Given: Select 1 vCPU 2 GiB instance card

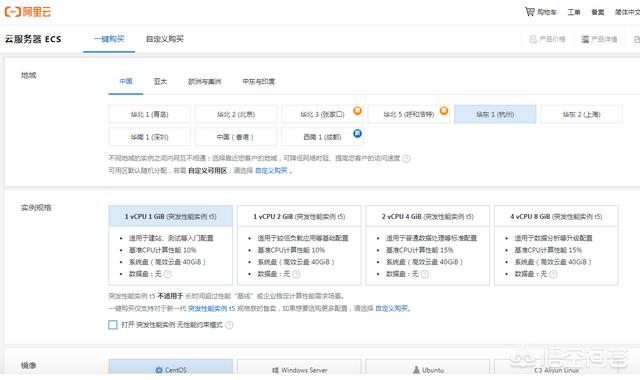Looking at the screenshot, I should tap(299, 245).
